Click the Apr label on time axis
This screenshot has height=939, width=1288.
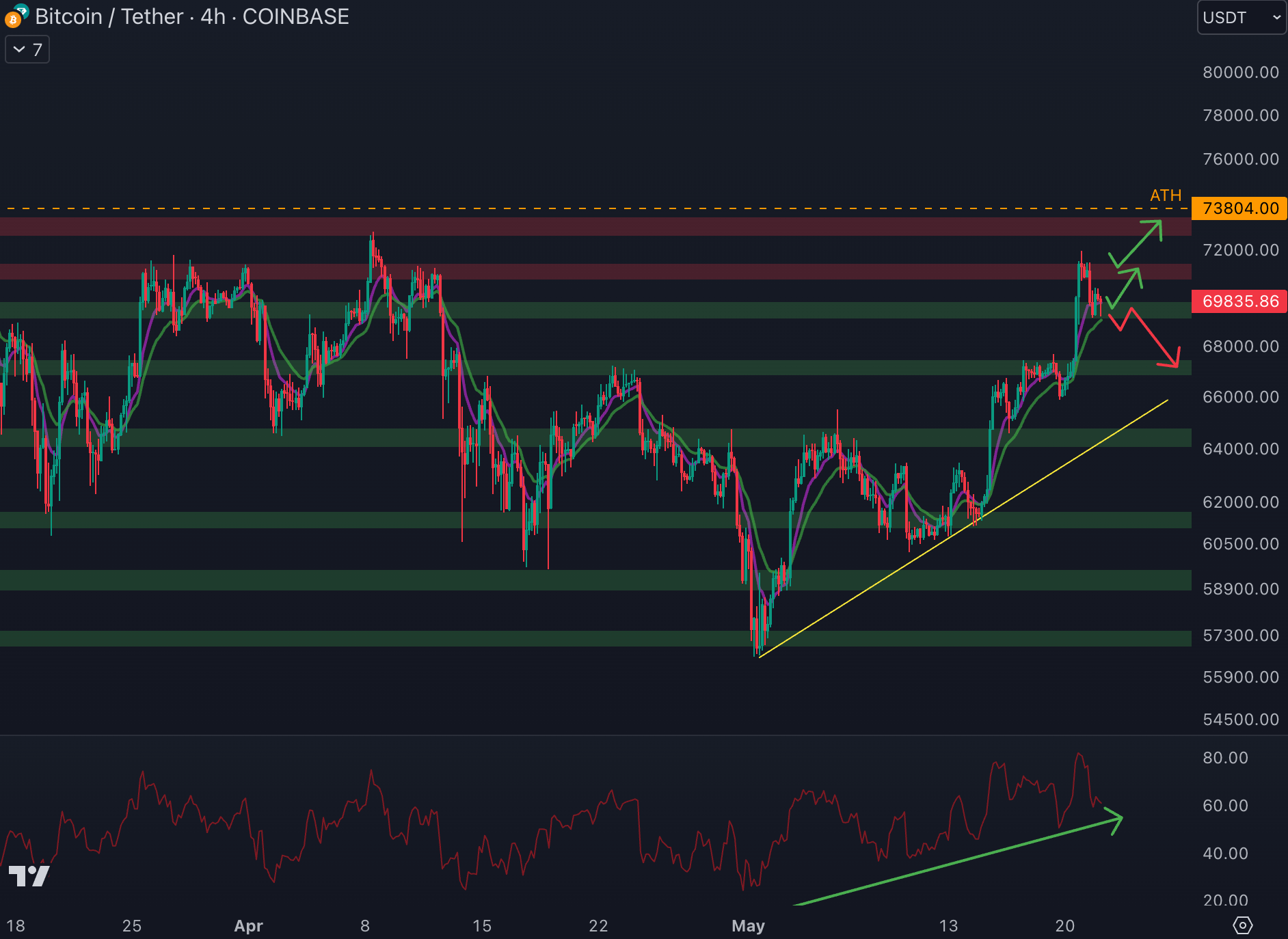[x=248, y=926]
